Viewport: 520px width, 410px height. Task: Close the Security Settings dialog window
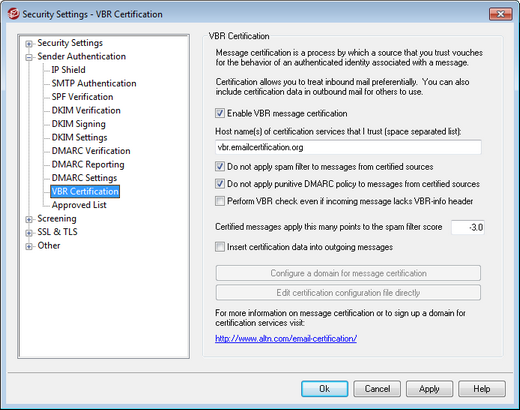tap(500, 14)
